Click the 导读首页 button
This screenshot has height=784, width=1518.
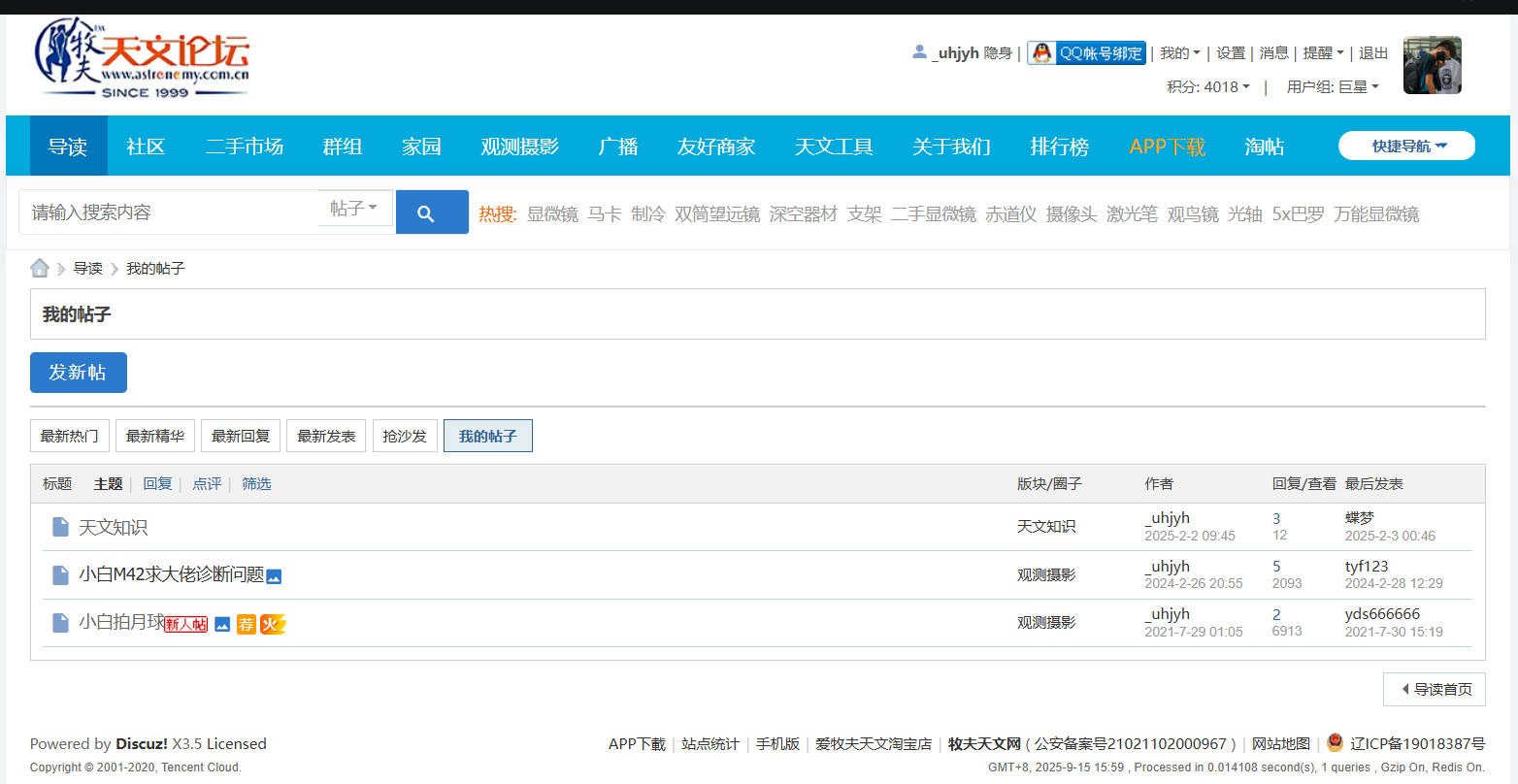pos(1435,689)
